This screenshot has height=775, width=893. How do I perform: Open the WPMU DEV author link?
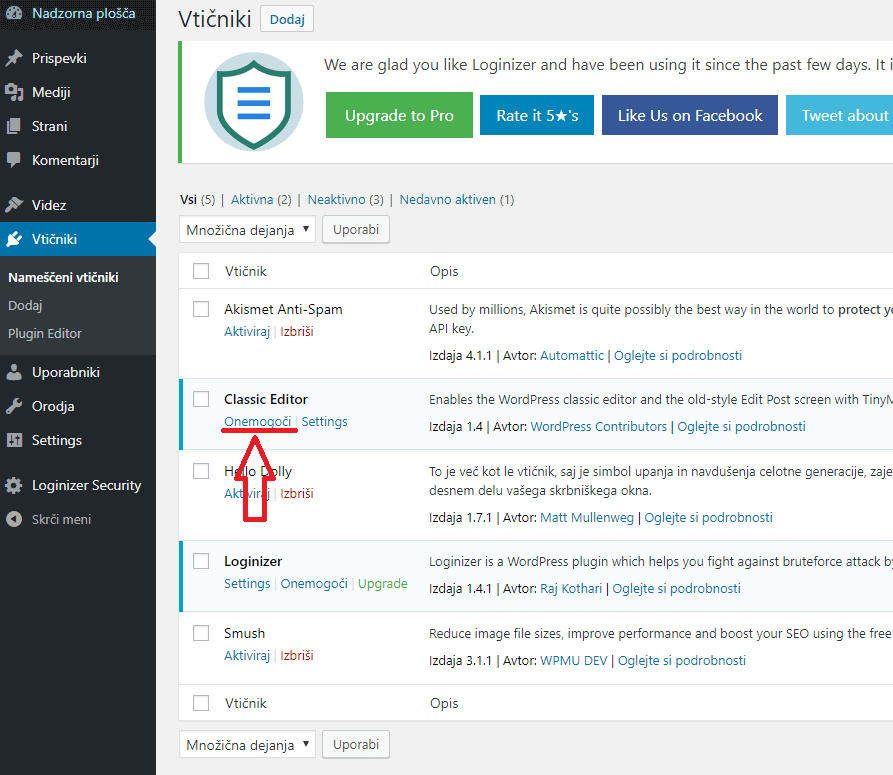tap(574, 661)
